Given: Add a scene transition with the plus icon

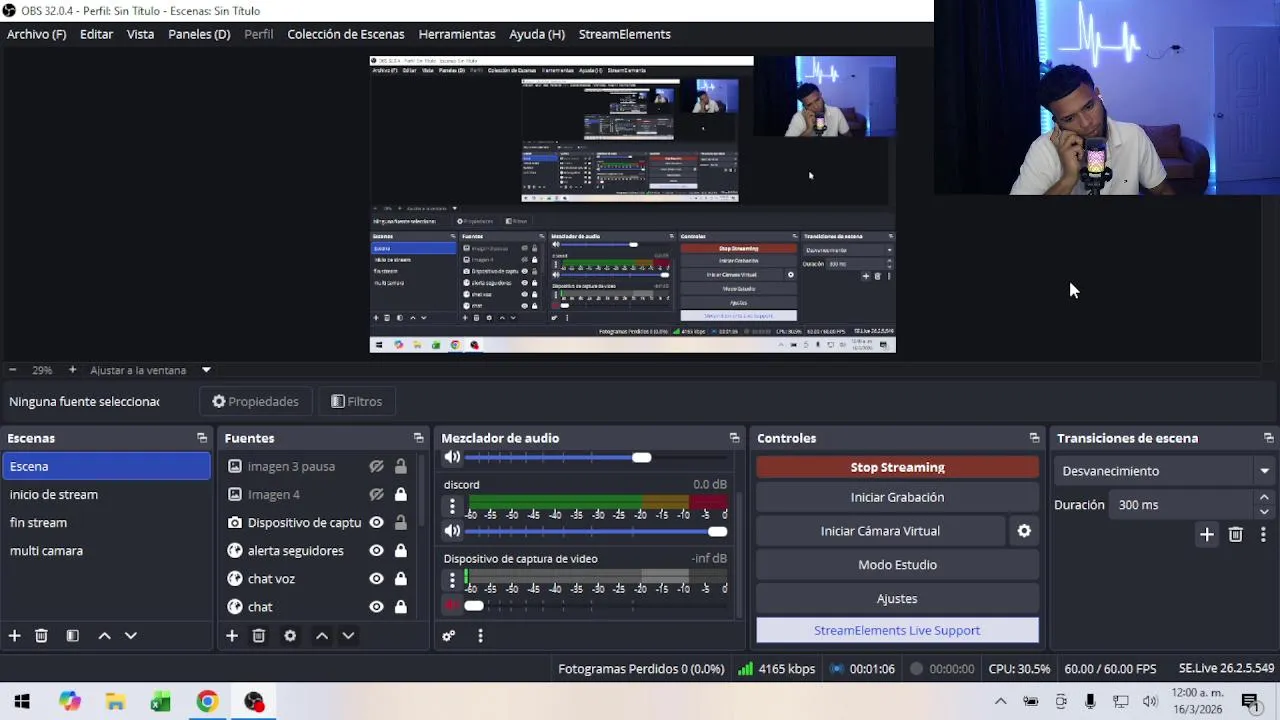Looking at the screenshot, I should click(1207, 535).
